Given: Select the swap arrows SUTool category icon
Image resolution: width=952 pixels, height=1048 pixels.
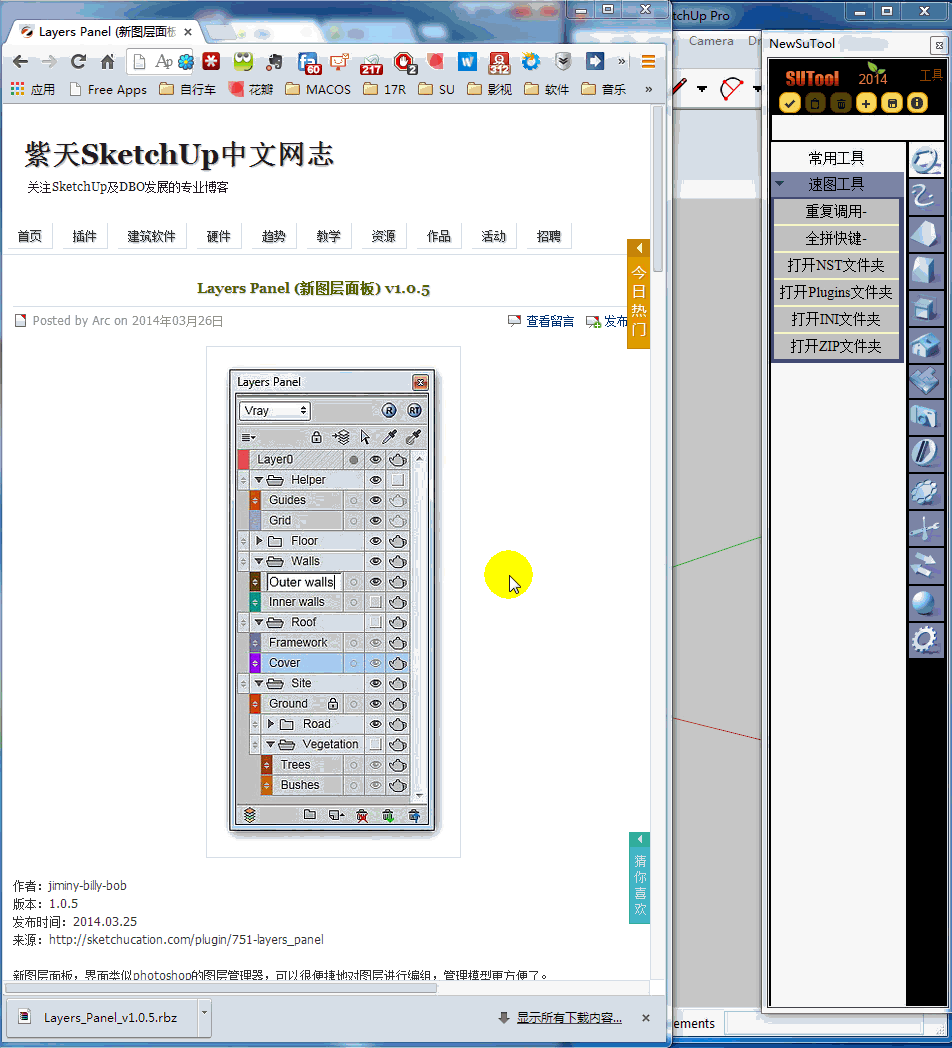Looking at the screenshot, I should [925, 565].
